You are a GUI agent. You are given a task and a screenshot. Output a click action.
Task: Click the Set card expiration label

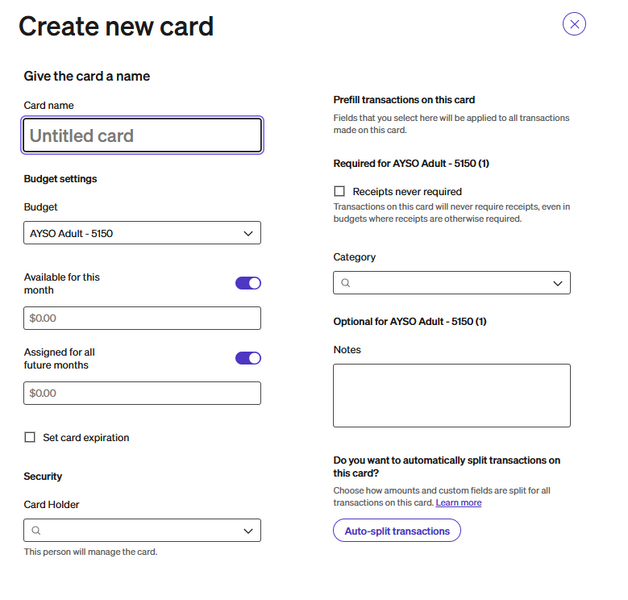point(86,438)
